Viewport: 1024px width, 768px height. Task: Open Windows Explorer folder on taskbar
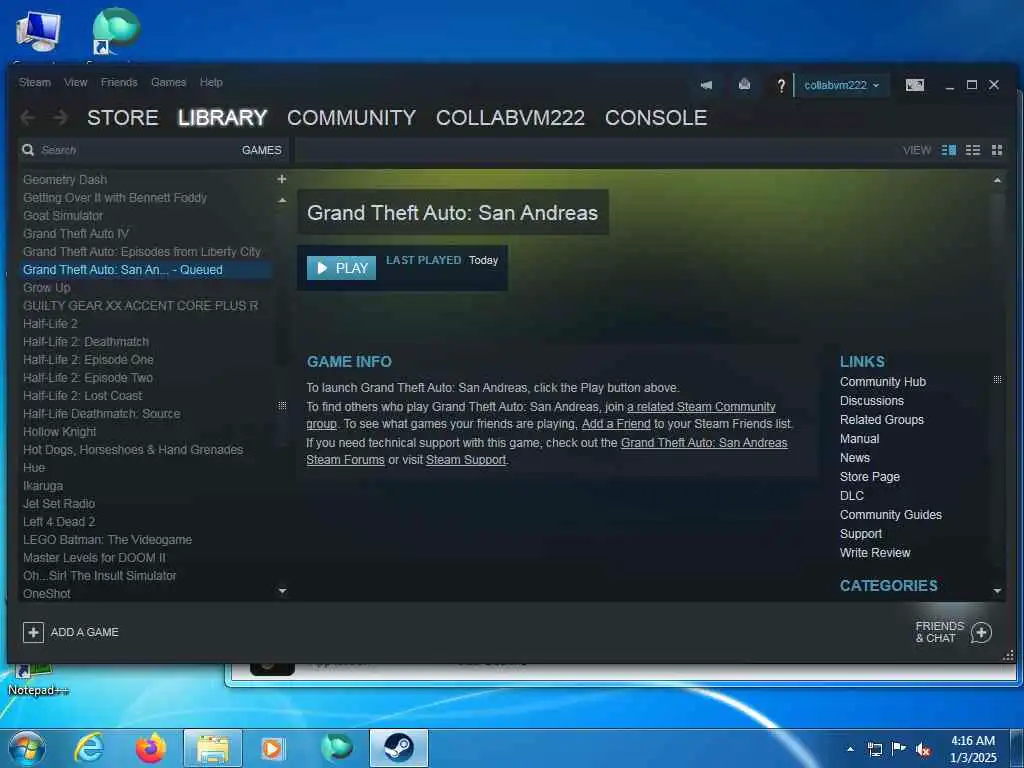213,748
